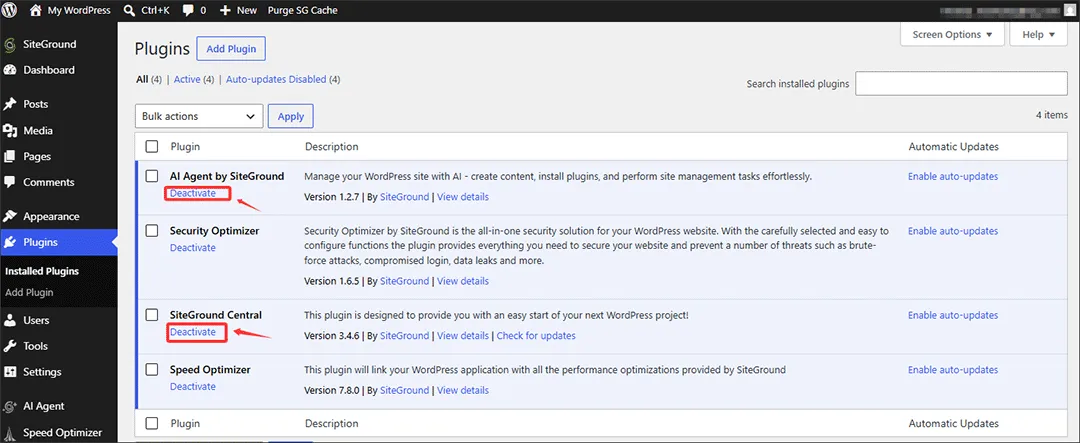1080x443 pixels.
Task: Focus the Search installed plugins field
Action: point(961,83)
